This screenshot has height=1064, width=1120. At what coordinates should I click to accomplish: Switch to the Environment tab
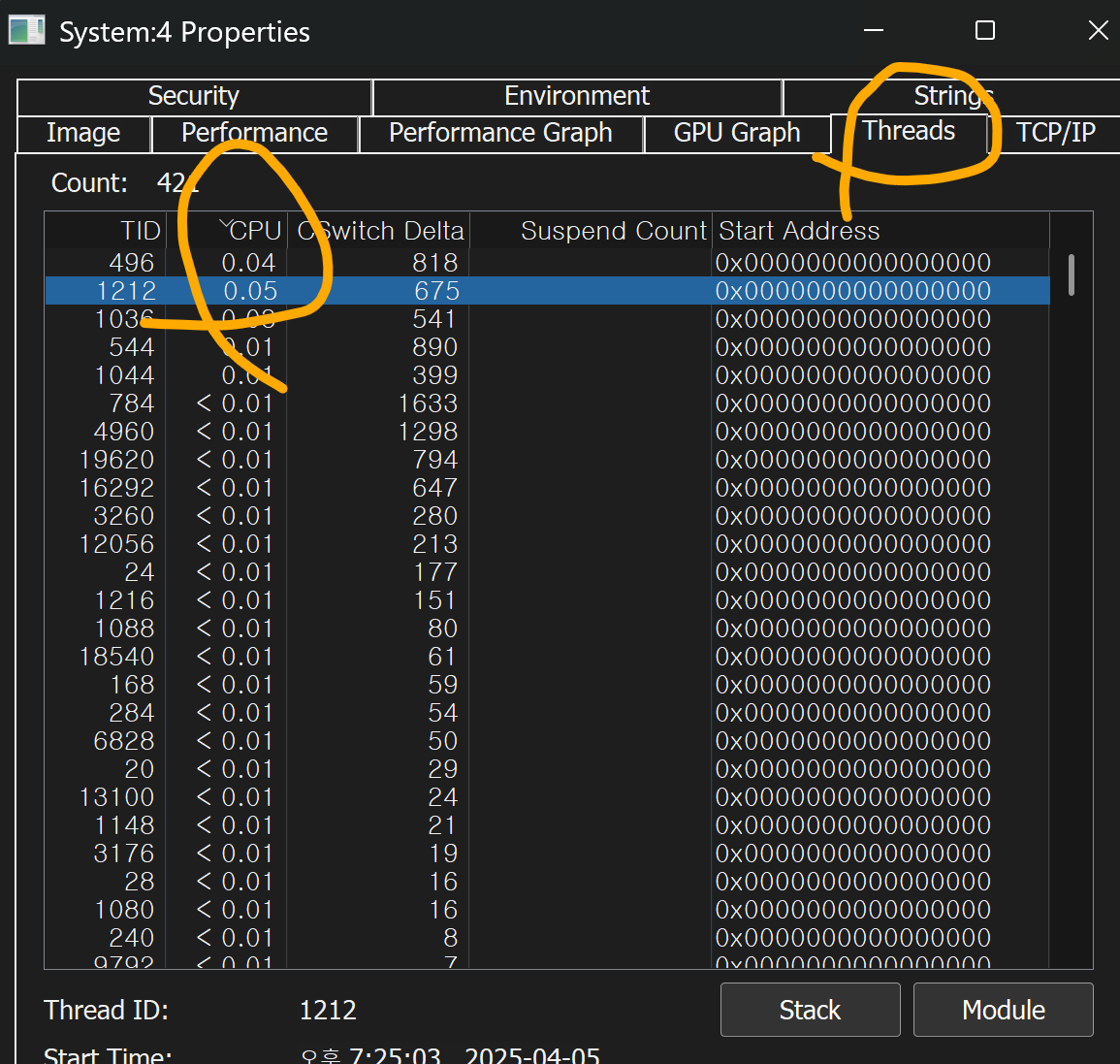pyautogui.click(x=576, y=96)
